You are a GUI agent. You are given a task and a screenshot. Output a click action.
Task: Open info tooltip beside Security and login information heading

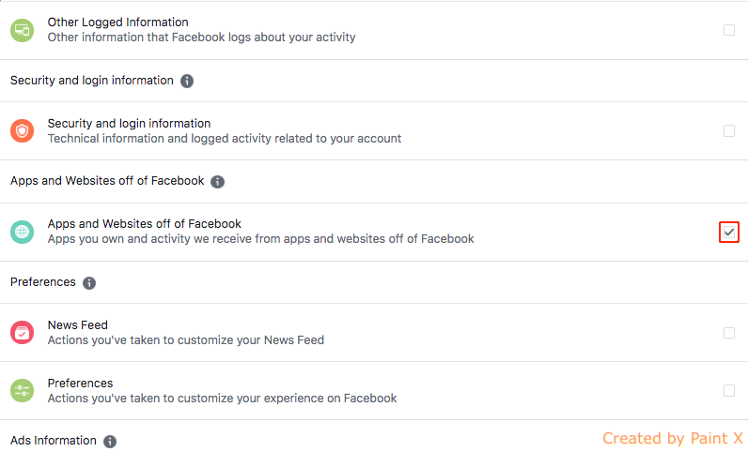click(x=187, y=81)
